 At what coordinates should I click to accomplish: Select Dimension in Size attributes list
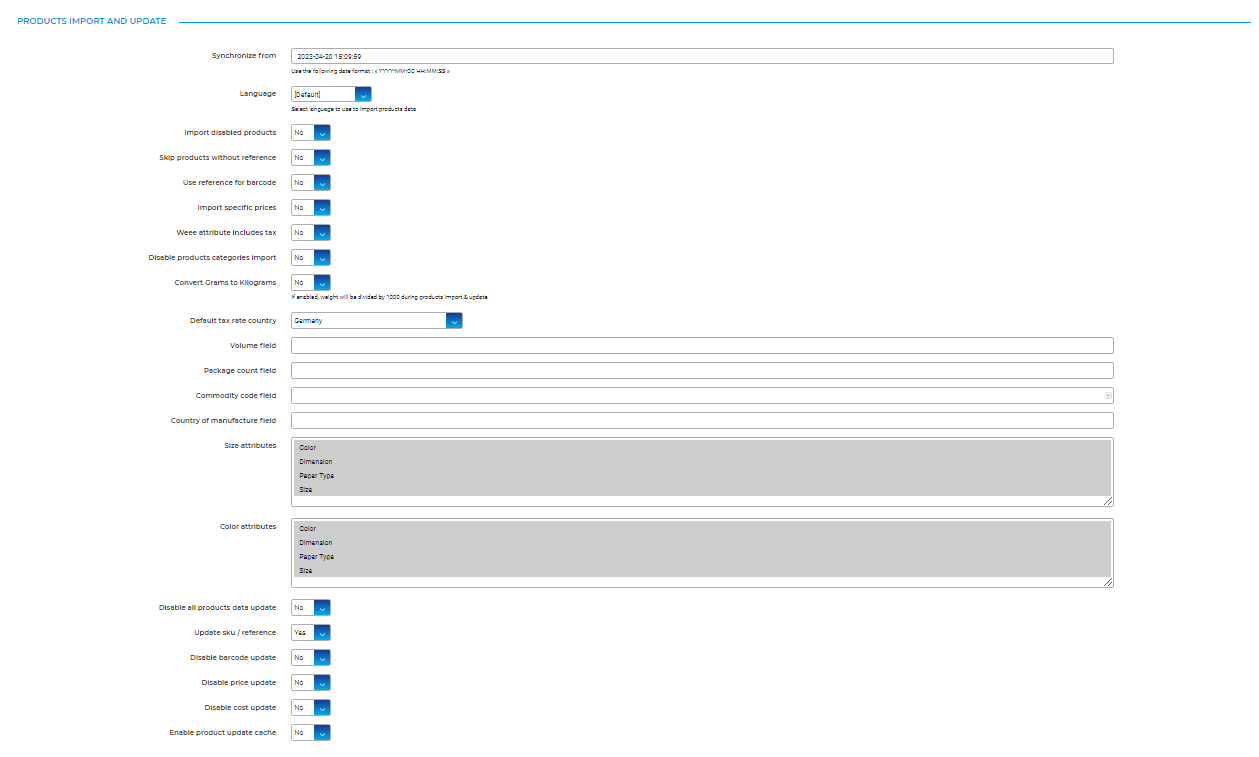tap(314, 462)
